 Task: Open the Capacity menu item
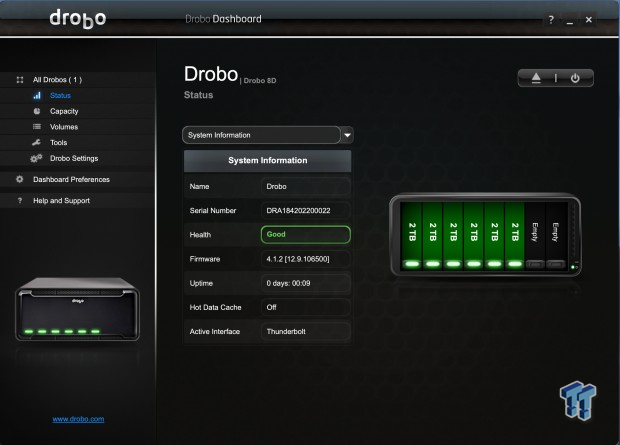[64, 111]
